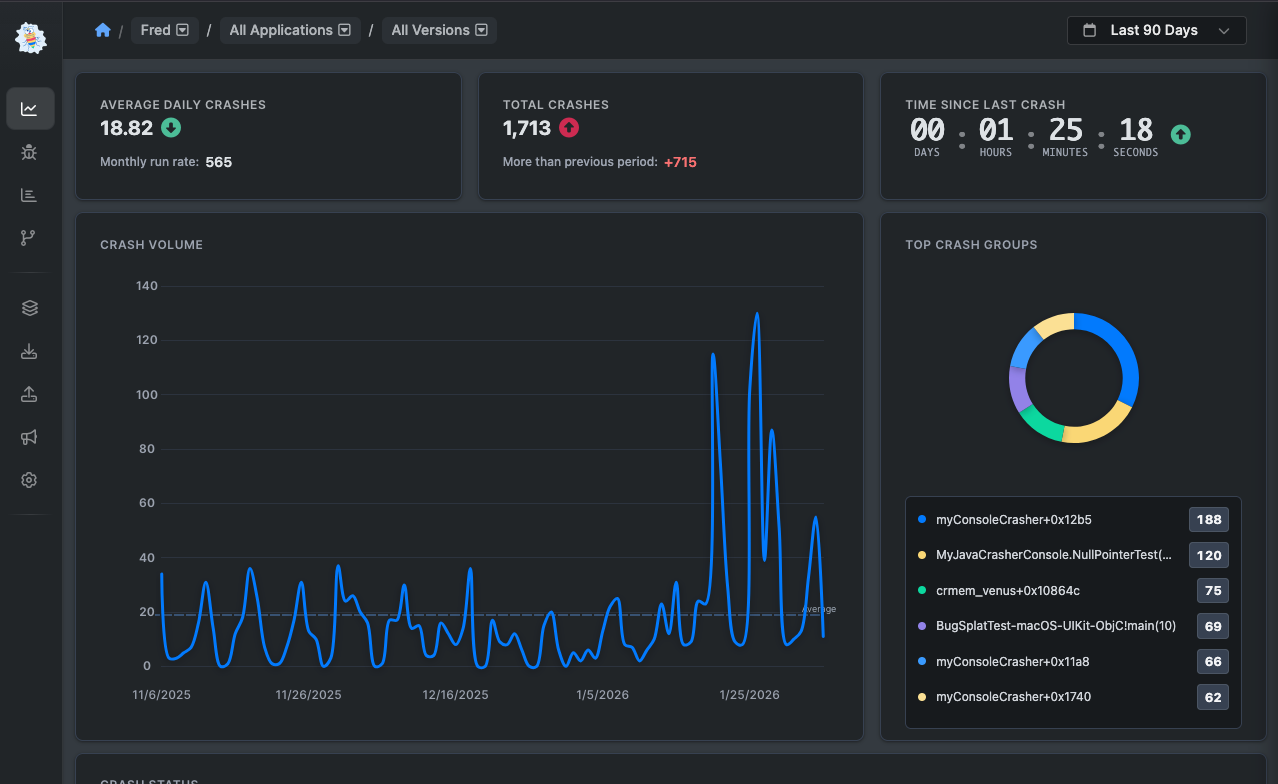Go to home via breadcrumb house icon
The width and height of the screenshot is (1278, 784).
point(102,30)
